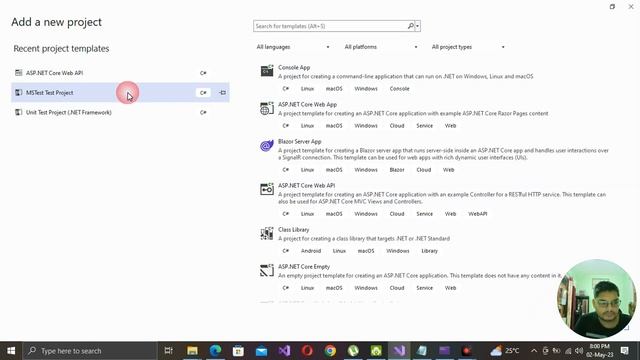Open Google Chrome from the taskbar
Image resolution: width=640 pixels, height=360 pixels.
coord(330,351)
